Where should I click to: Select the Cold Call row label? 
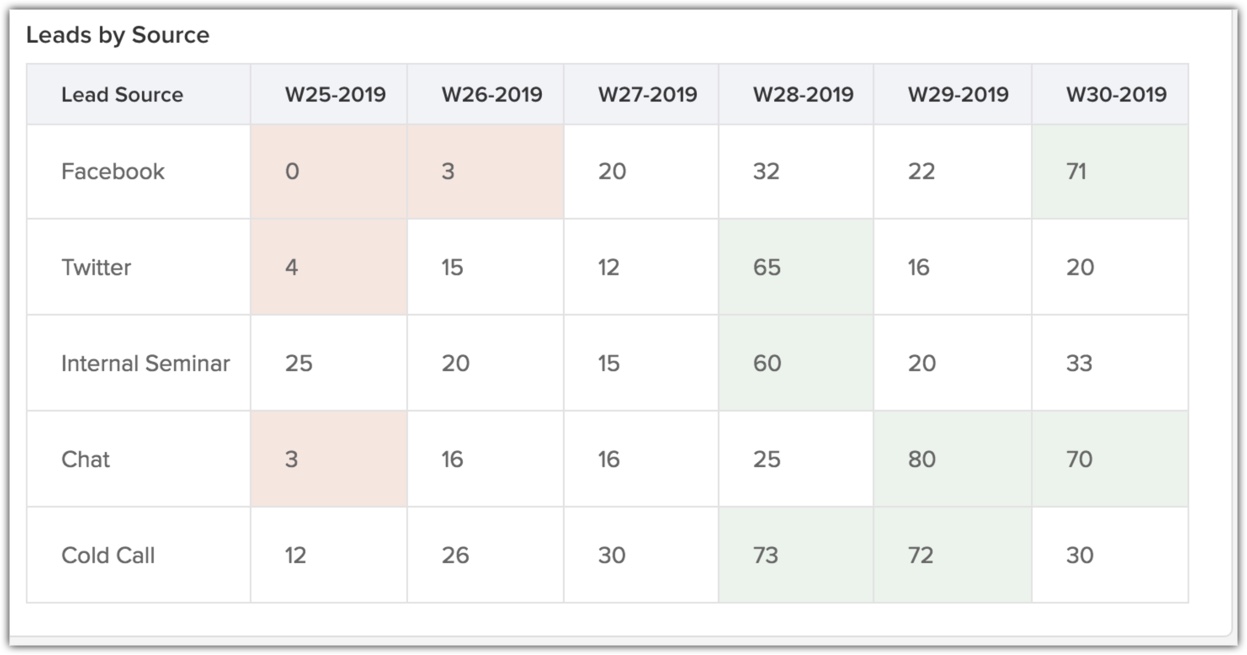pos(108,555)
